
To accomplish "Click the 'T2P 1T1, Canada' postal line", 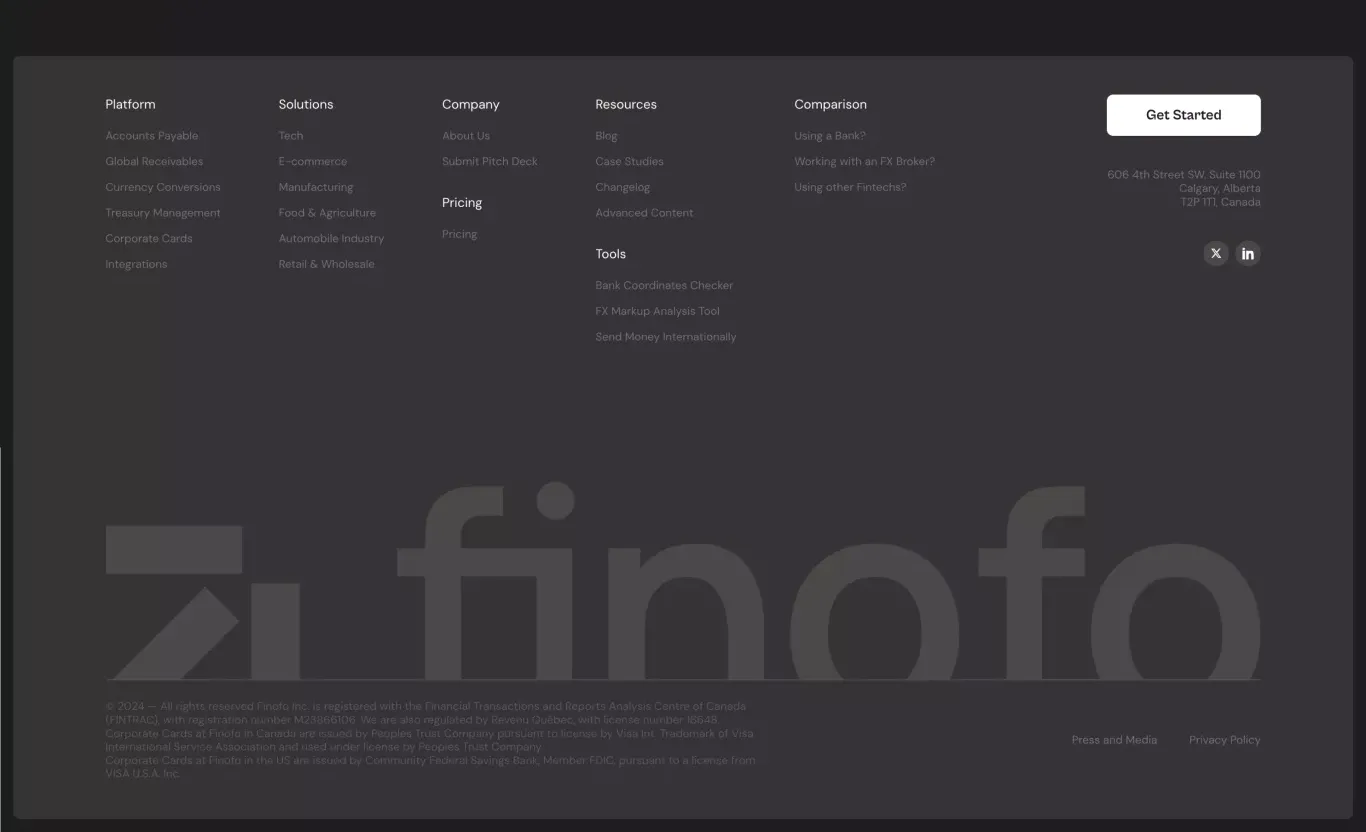I will point(1221,202).
